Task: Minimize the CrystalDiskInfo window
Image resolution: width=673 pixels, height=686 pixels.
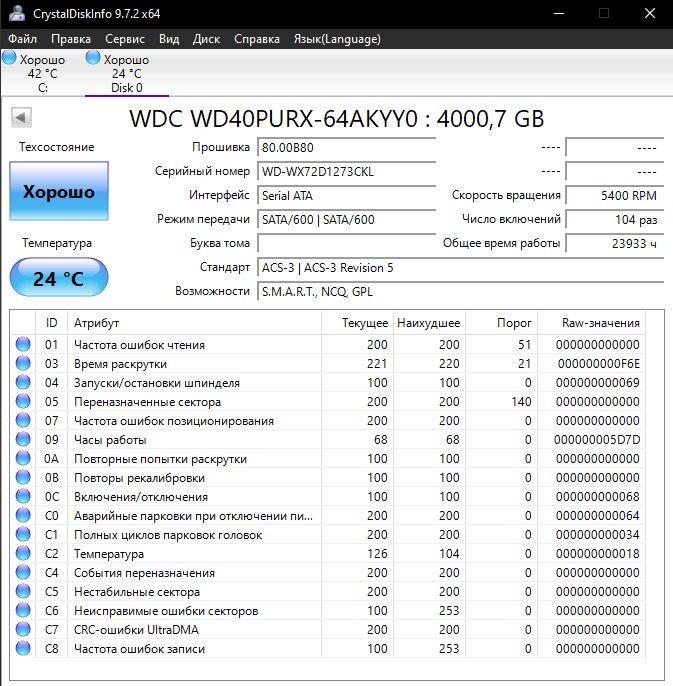Action: [x=559, y=14]
